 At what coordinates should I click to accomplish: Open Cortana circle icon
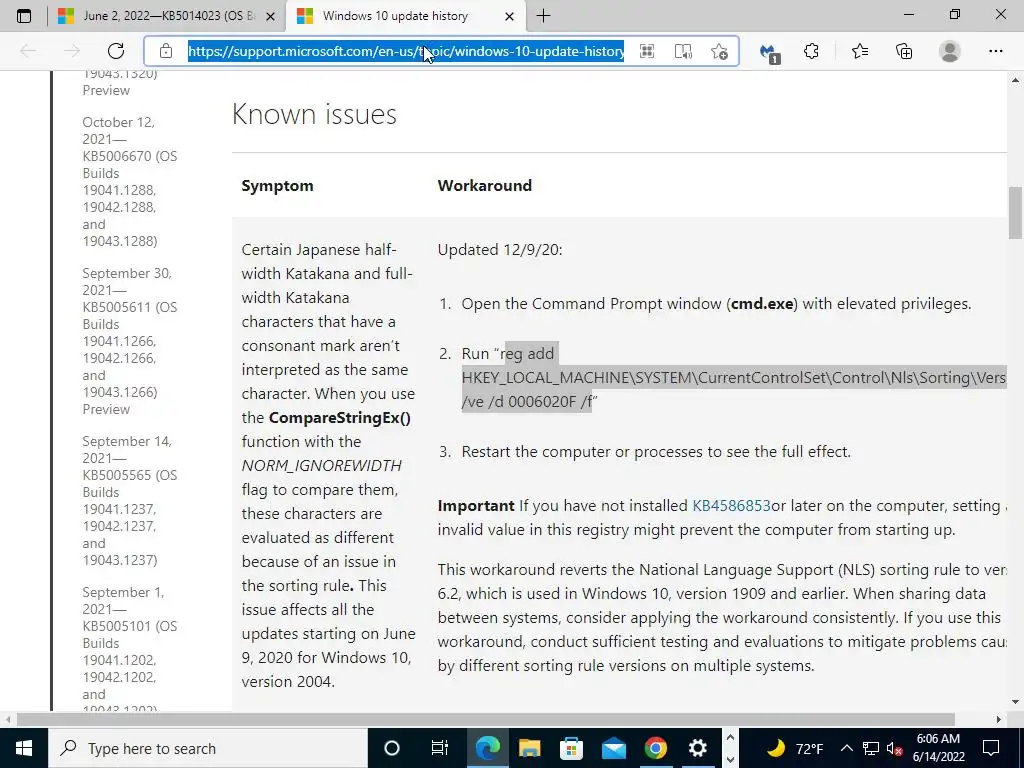click(391, 748)
